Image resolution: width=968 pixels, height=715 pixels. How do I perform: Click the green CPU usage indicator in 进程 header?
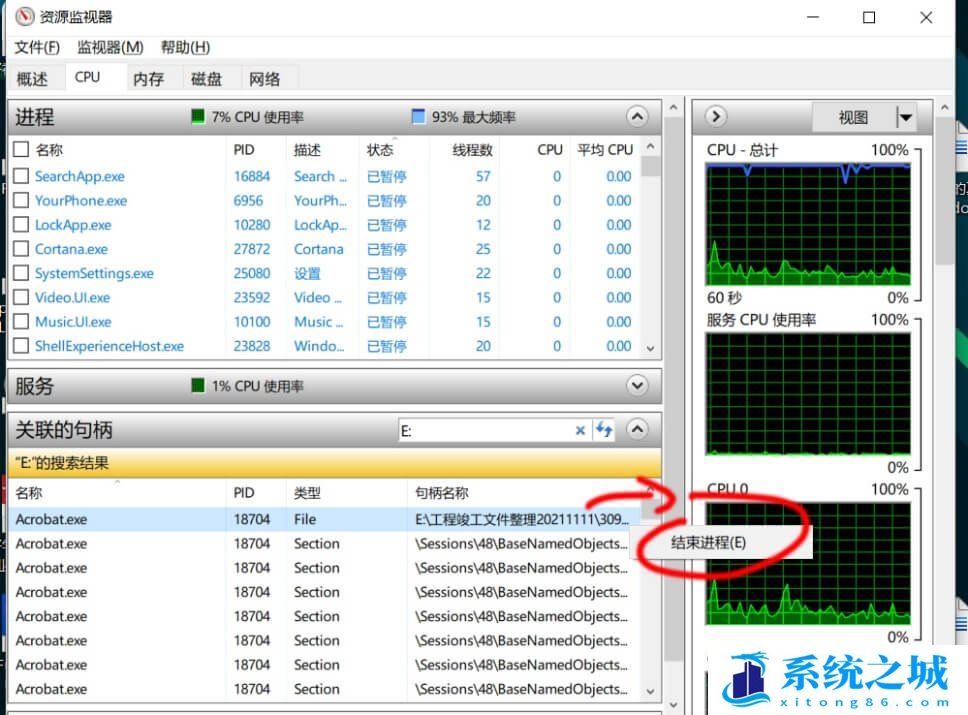click(198, 117)
